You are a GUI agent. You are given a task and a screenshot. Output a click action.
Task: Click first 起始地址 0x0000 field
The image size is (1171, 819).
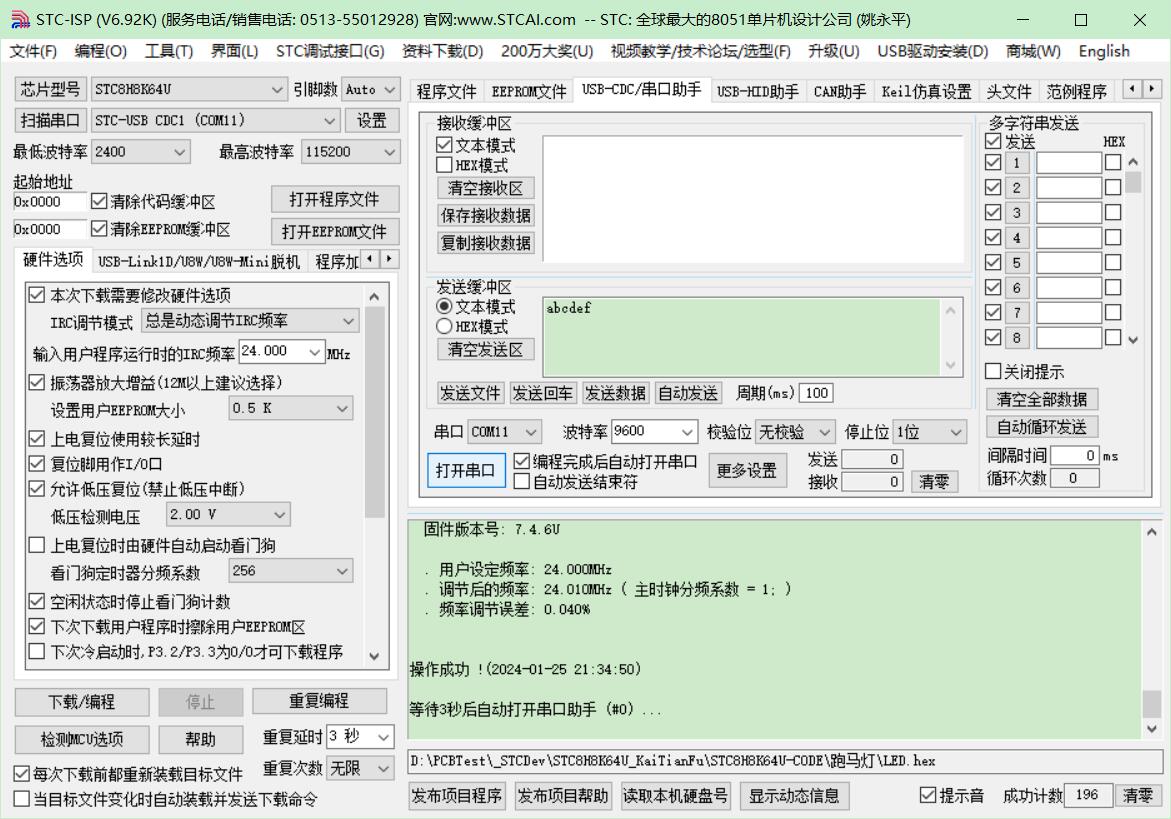coord(49,201)
